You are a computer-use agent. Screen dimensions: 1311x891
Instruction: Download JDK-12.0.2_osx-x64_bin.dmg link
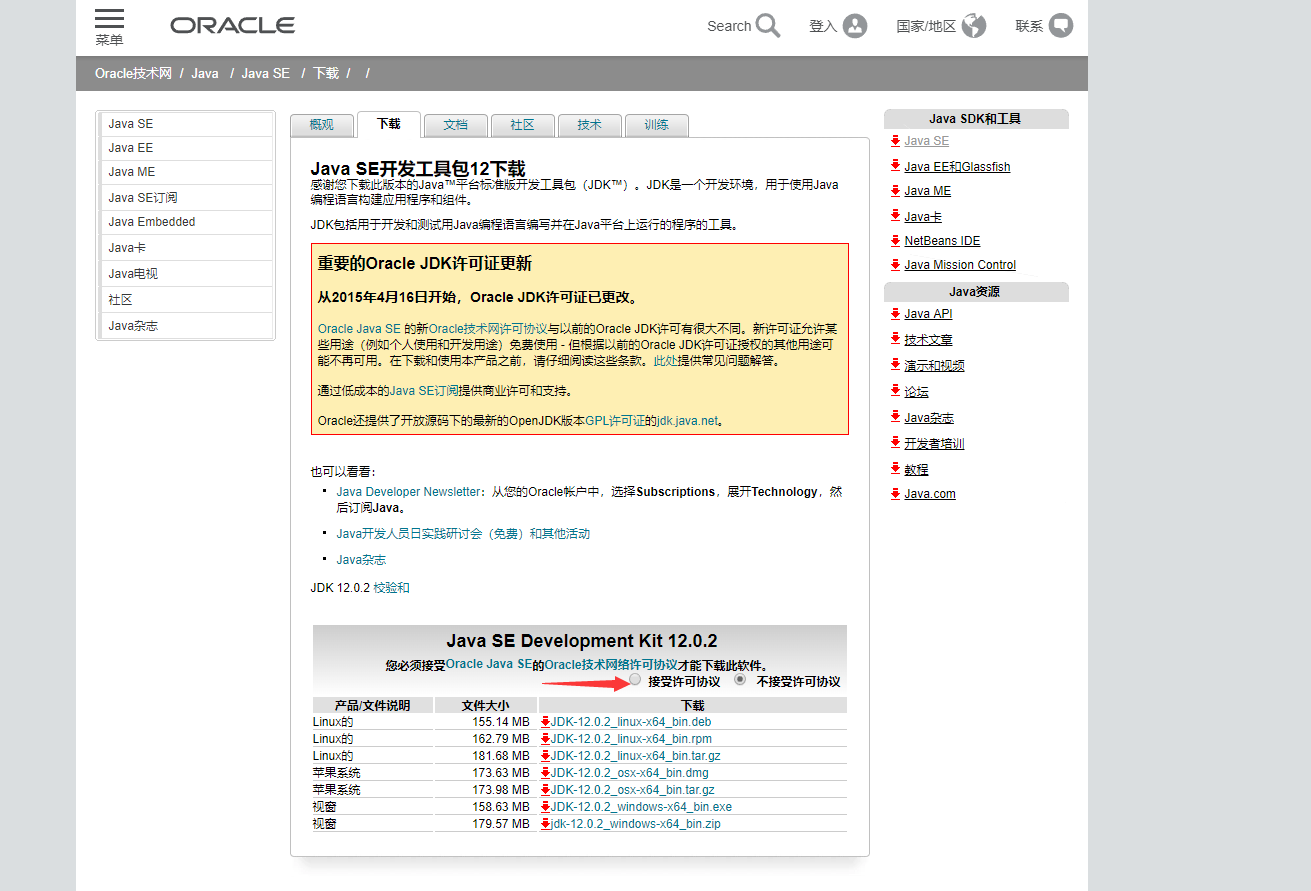(631, 773)
